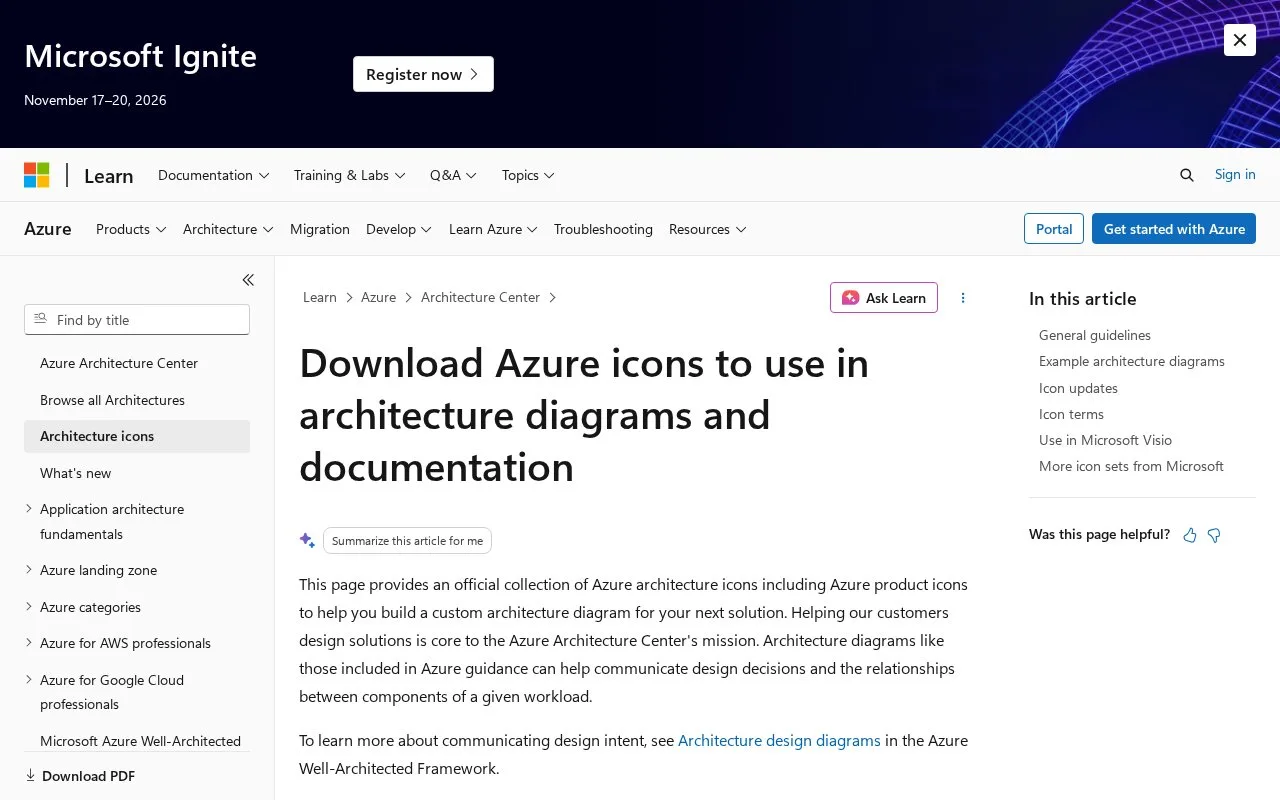The height and width of the screenshot is (800, 1280).
Task: Open the article's more actions menu
Action: coord(963,298)
